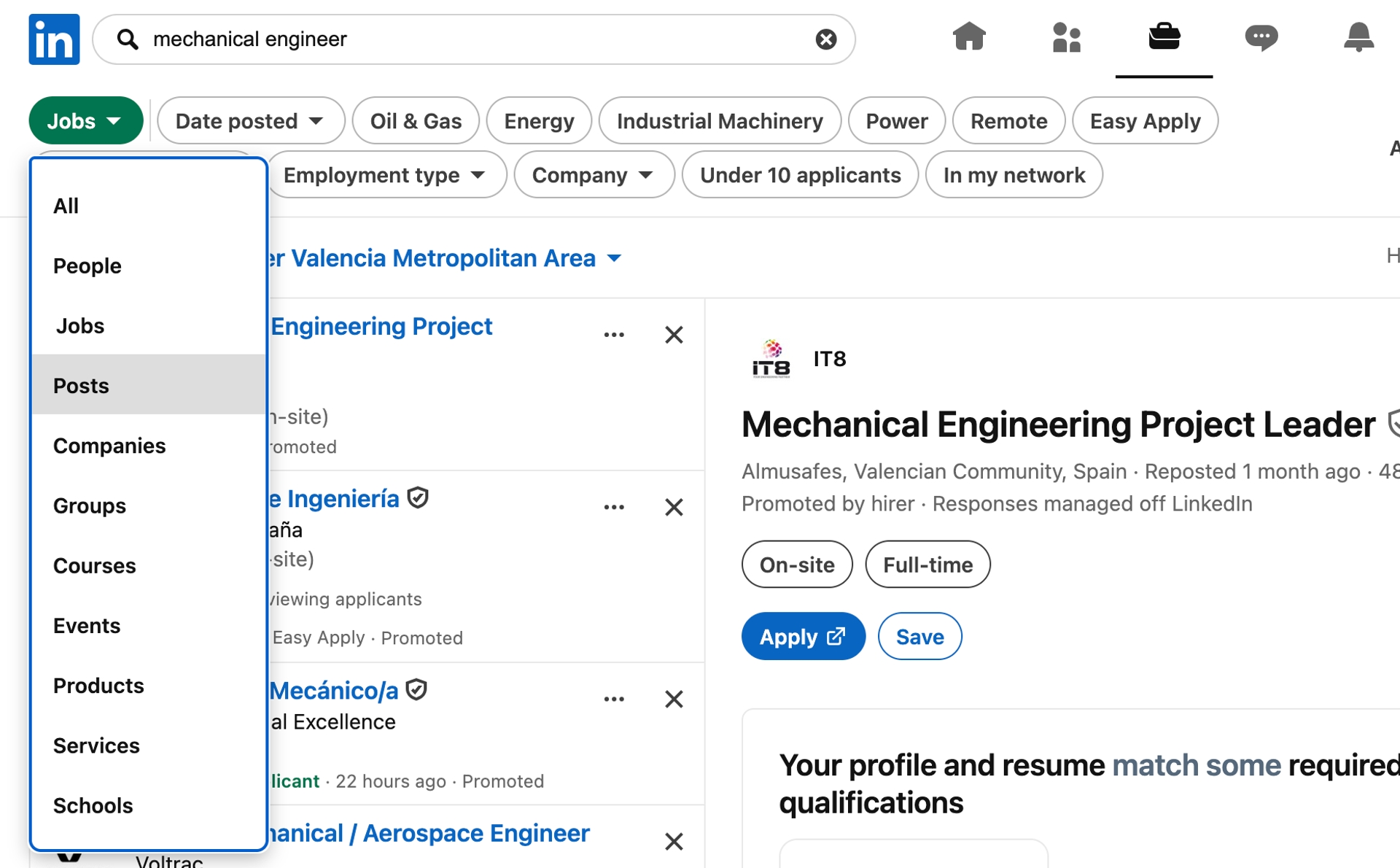Click the IT8 company logo
This screenshot has width=1400, height=868.
pos(771,359)
